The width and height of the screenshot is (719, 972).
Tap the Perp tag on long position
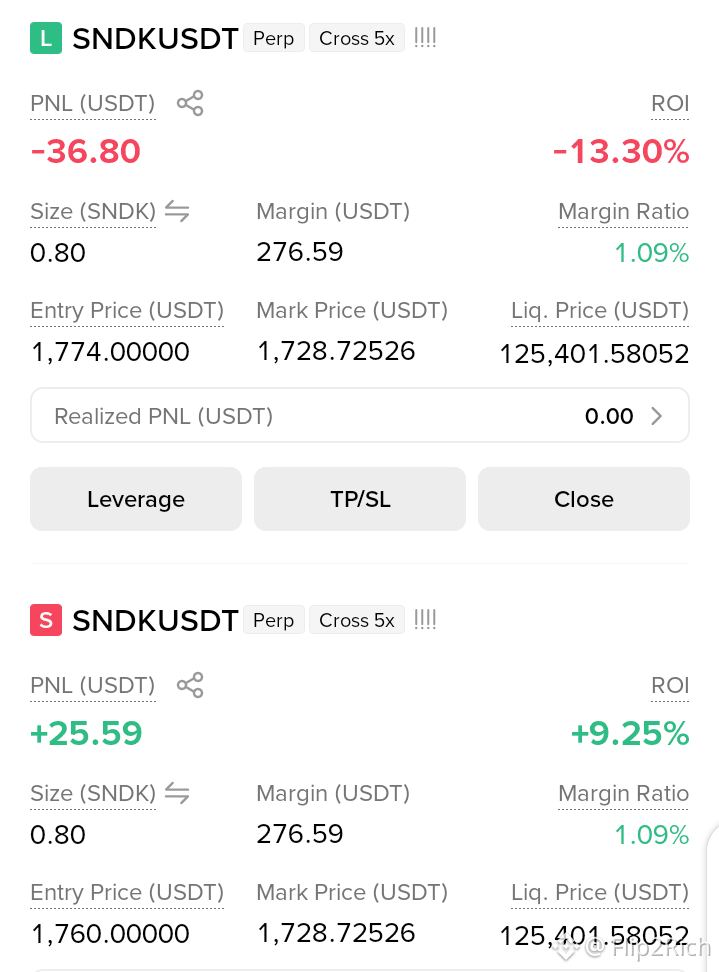pyautogui.click(x=273, y=38)
